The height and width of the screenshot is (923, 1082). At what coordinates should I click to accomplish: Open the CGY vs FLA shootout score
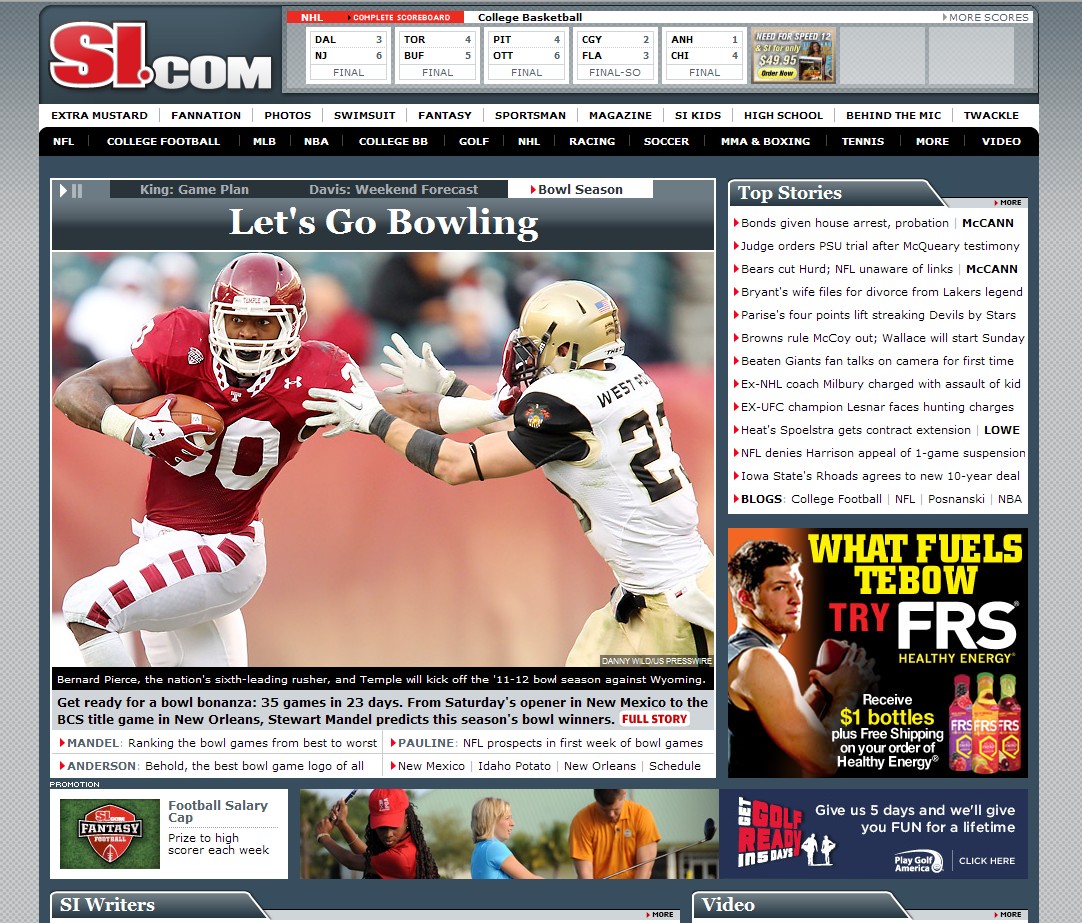[x=615, y=56]
